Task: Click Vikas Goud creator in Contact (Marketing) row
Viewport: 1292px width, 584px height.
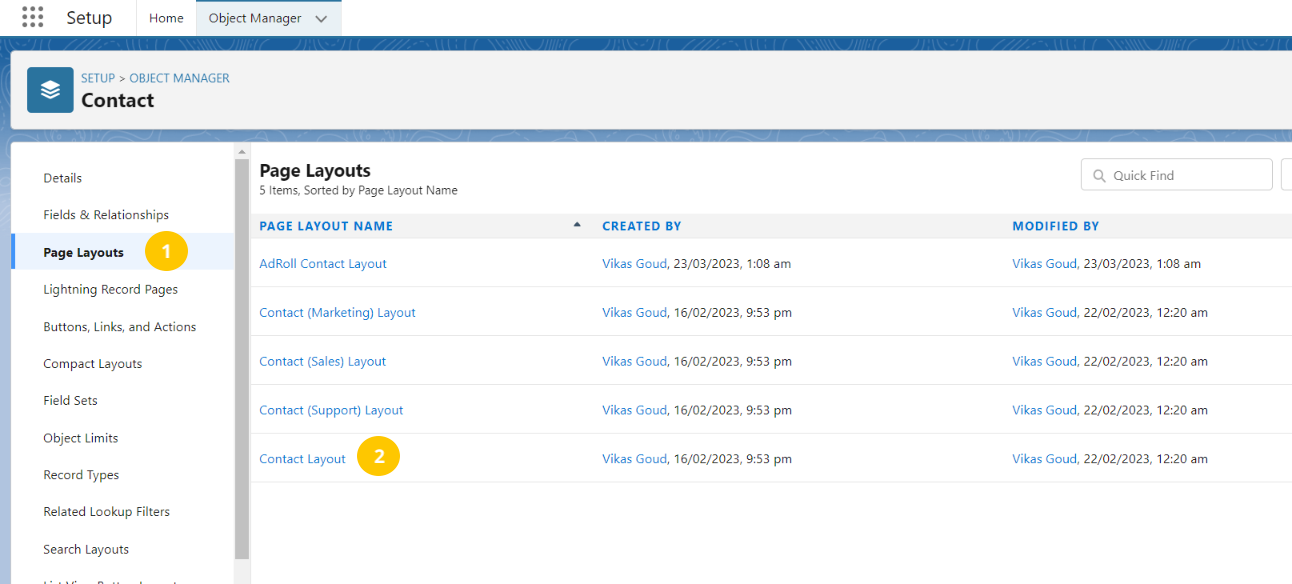Action: (634, 313)
